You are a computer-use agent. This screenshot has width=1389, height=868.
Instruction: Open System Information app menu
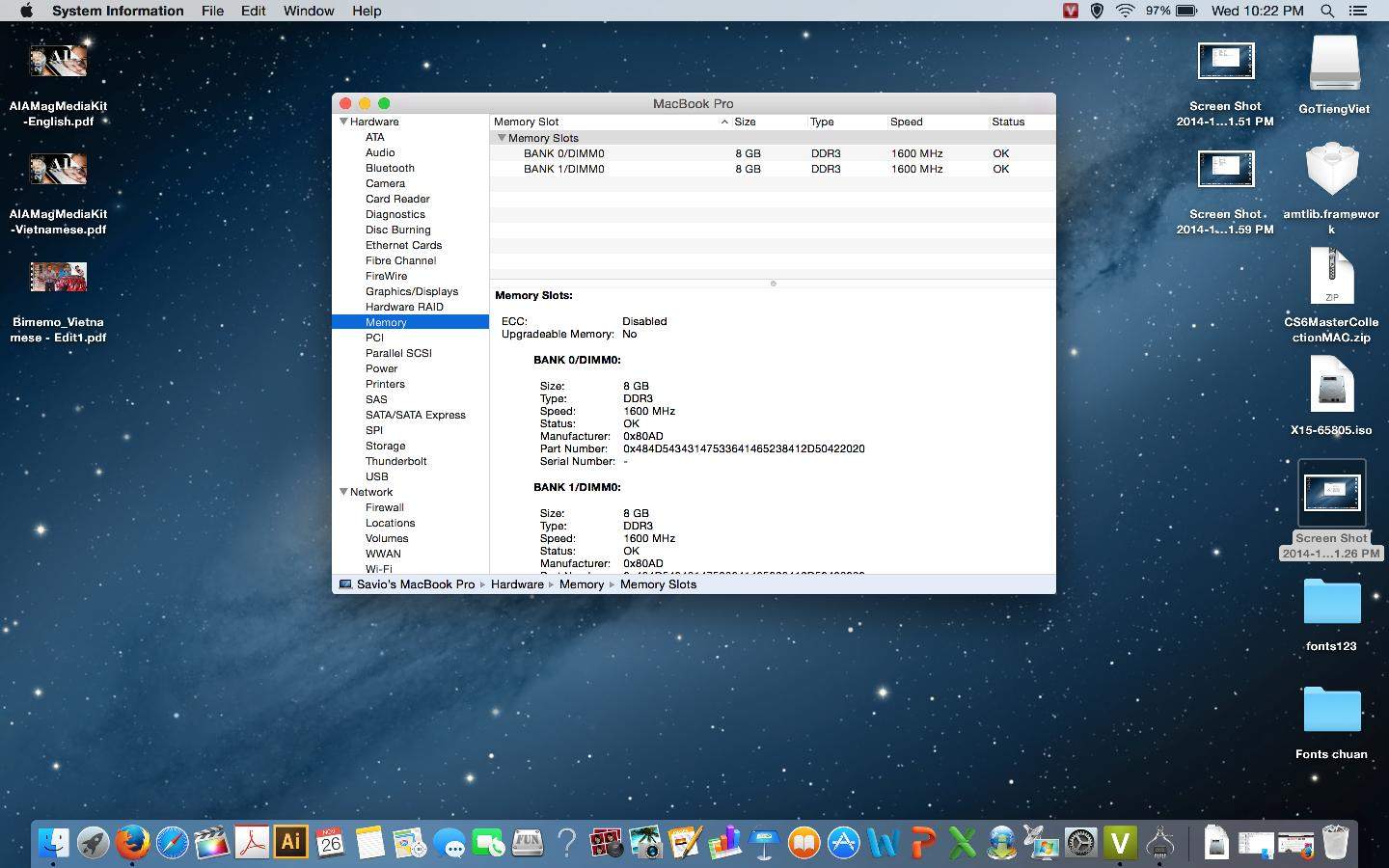[118, 11]
